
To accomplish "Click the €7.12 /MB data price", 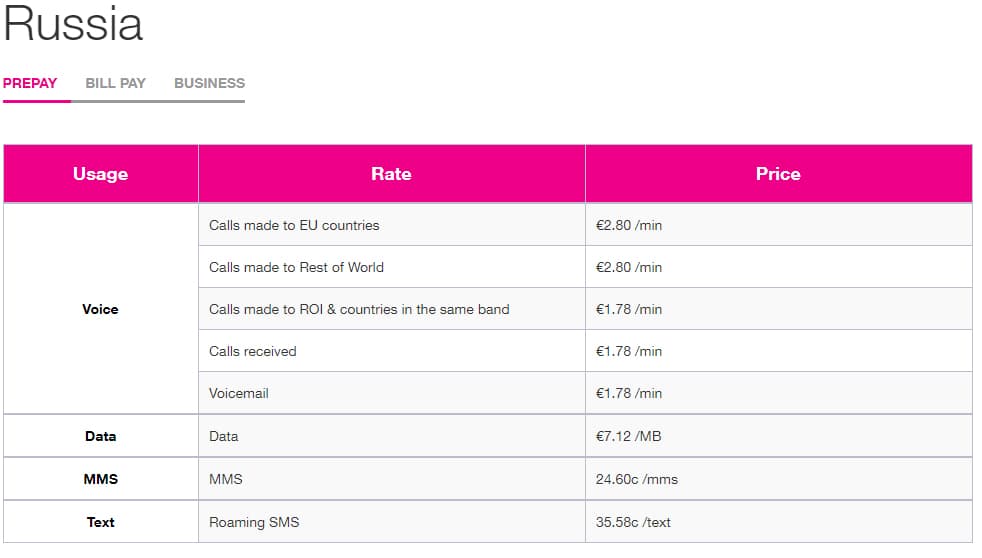I will click(628, 436).
